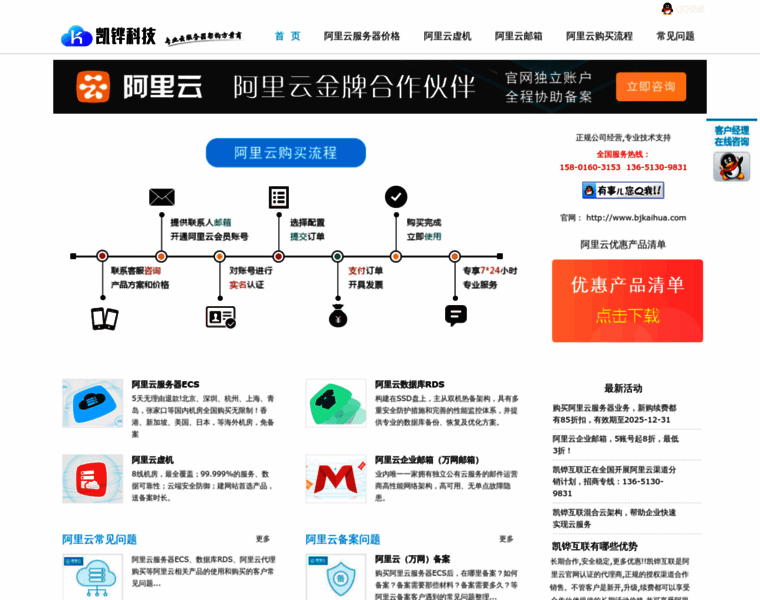Click the 提供联系人邮箱 step label
760x600 pixels.
tap(201, 222)
